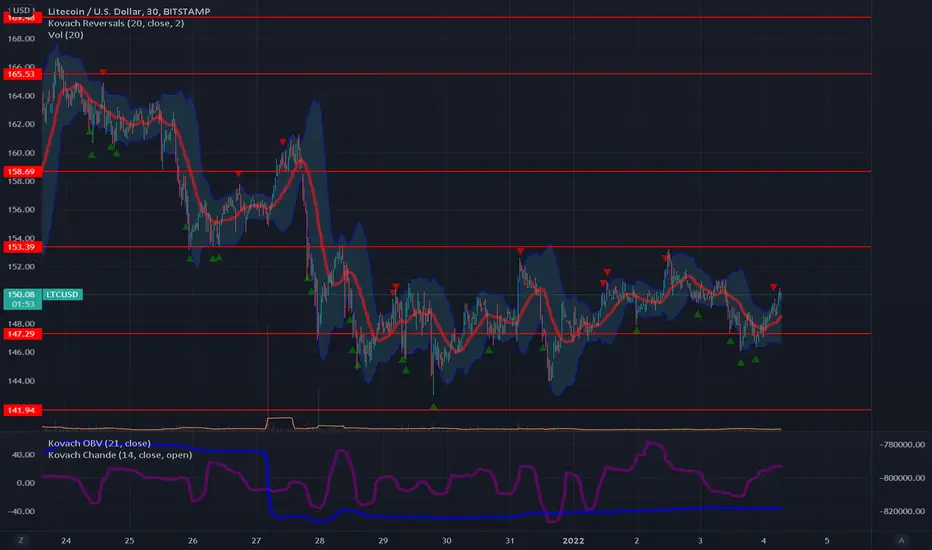
Task: Click date 31 on the time axis
Action: [509, 540]
